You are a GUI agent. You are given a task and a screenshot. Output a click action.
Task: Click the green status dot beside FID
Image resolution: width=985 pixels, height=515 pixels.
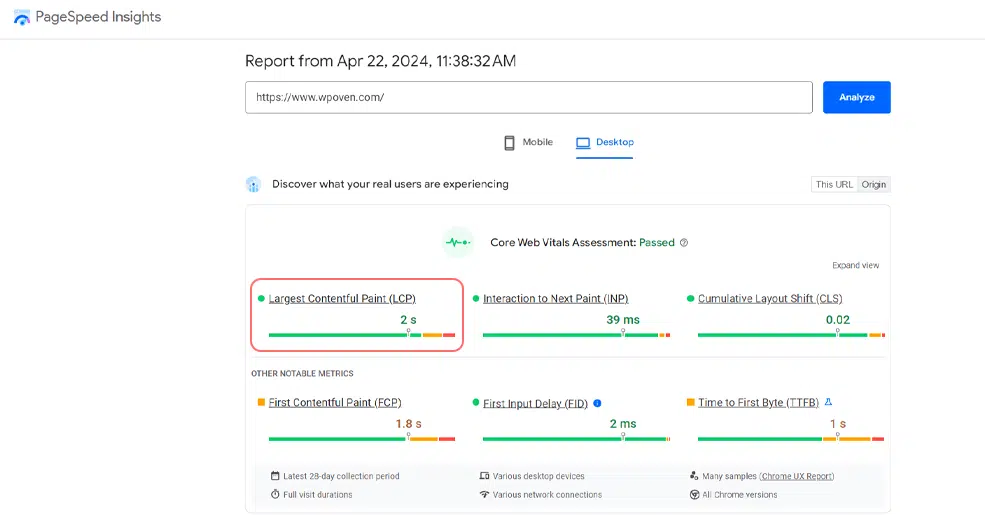476,403
